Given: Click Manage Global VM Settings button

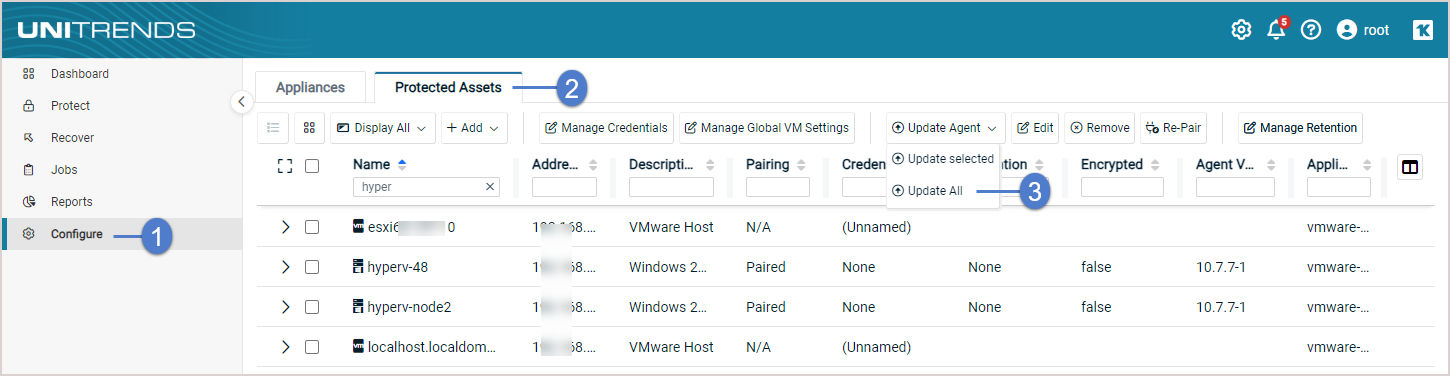Looking at the screenshot, I should tap(767, 128).
